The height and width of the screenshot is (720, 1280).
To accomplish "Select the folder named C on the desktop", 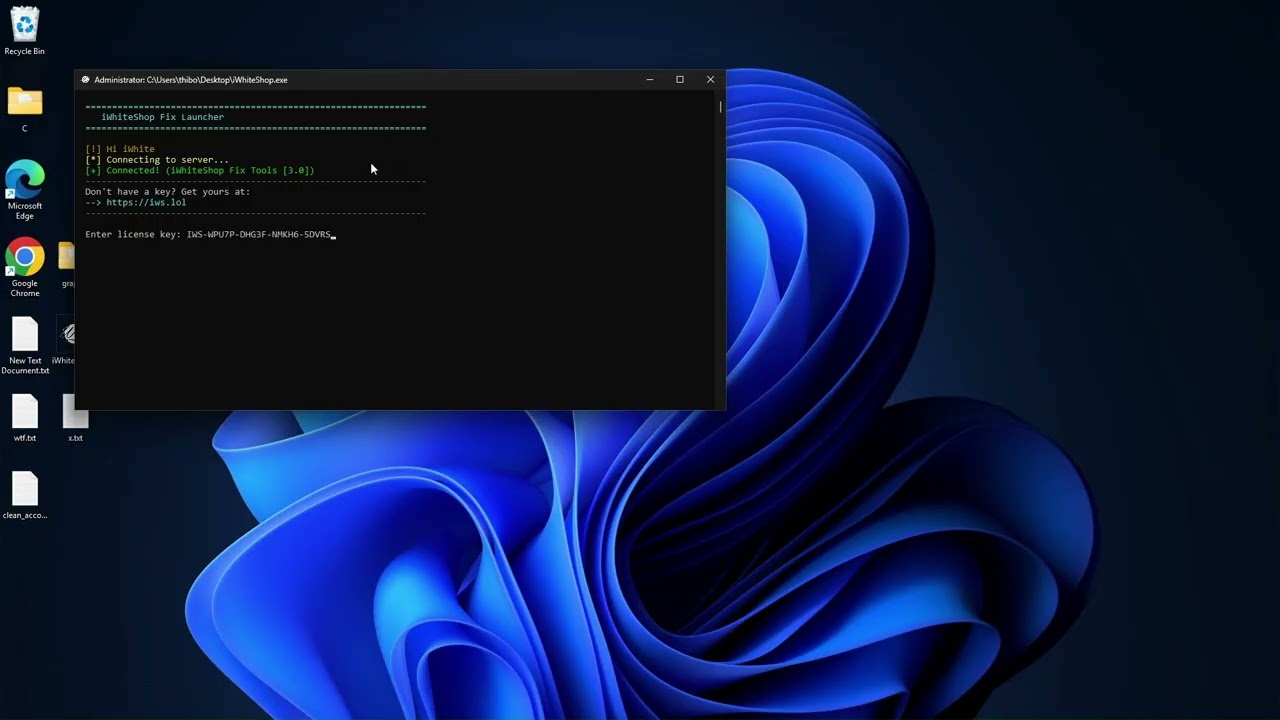I will 24,110.
